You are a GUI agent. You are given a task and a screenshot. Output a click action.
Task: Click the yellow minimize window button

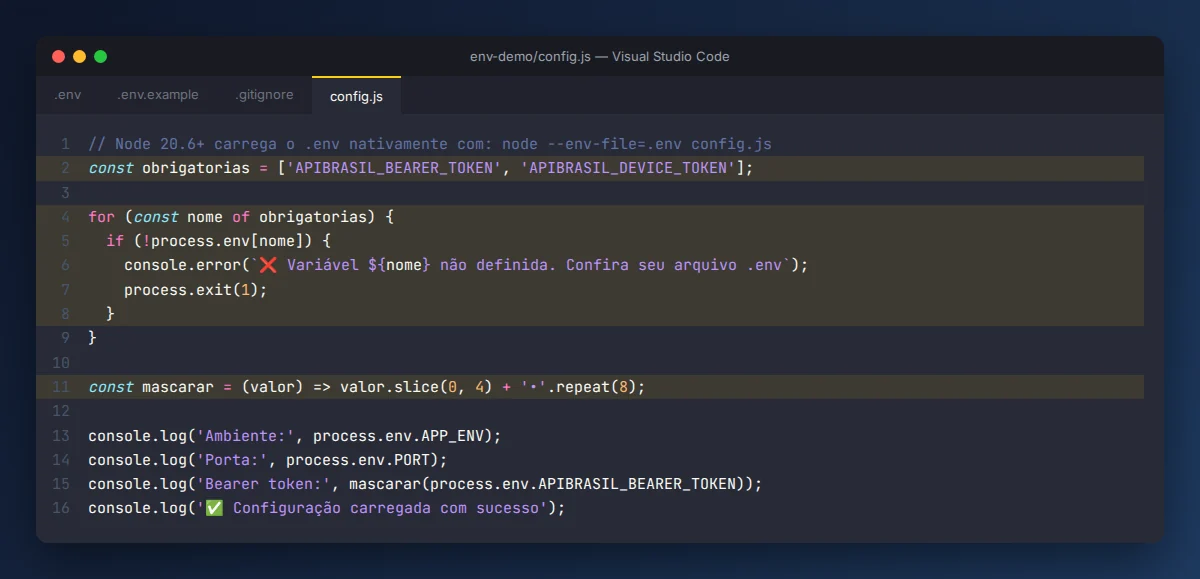tap(79, 57)
